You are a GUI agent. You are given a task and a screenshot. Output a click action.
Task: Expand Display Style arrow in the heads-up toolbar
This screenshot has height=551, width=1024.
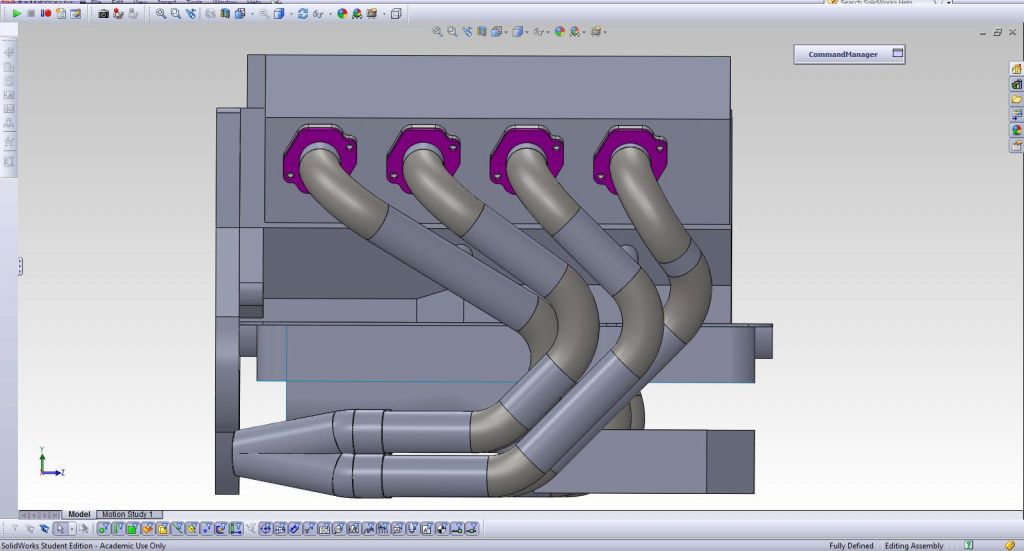528,32
